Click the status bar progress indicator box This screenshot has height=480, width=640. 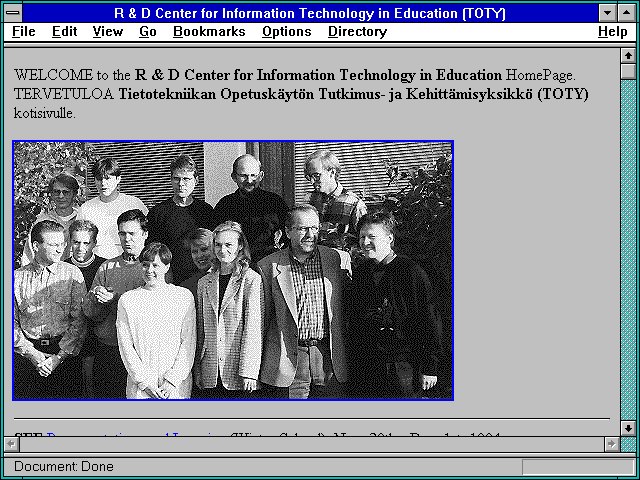pos(578,467)
